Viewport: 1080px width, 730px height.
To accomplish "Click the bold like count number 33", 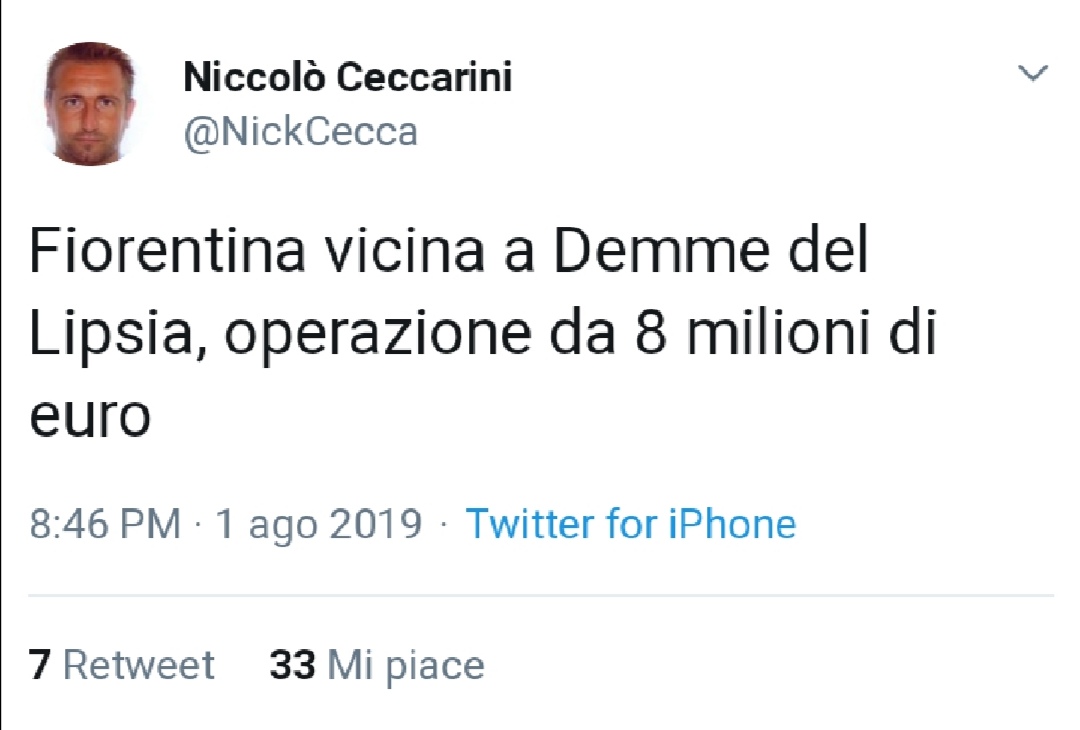I will tap(292, 663).
